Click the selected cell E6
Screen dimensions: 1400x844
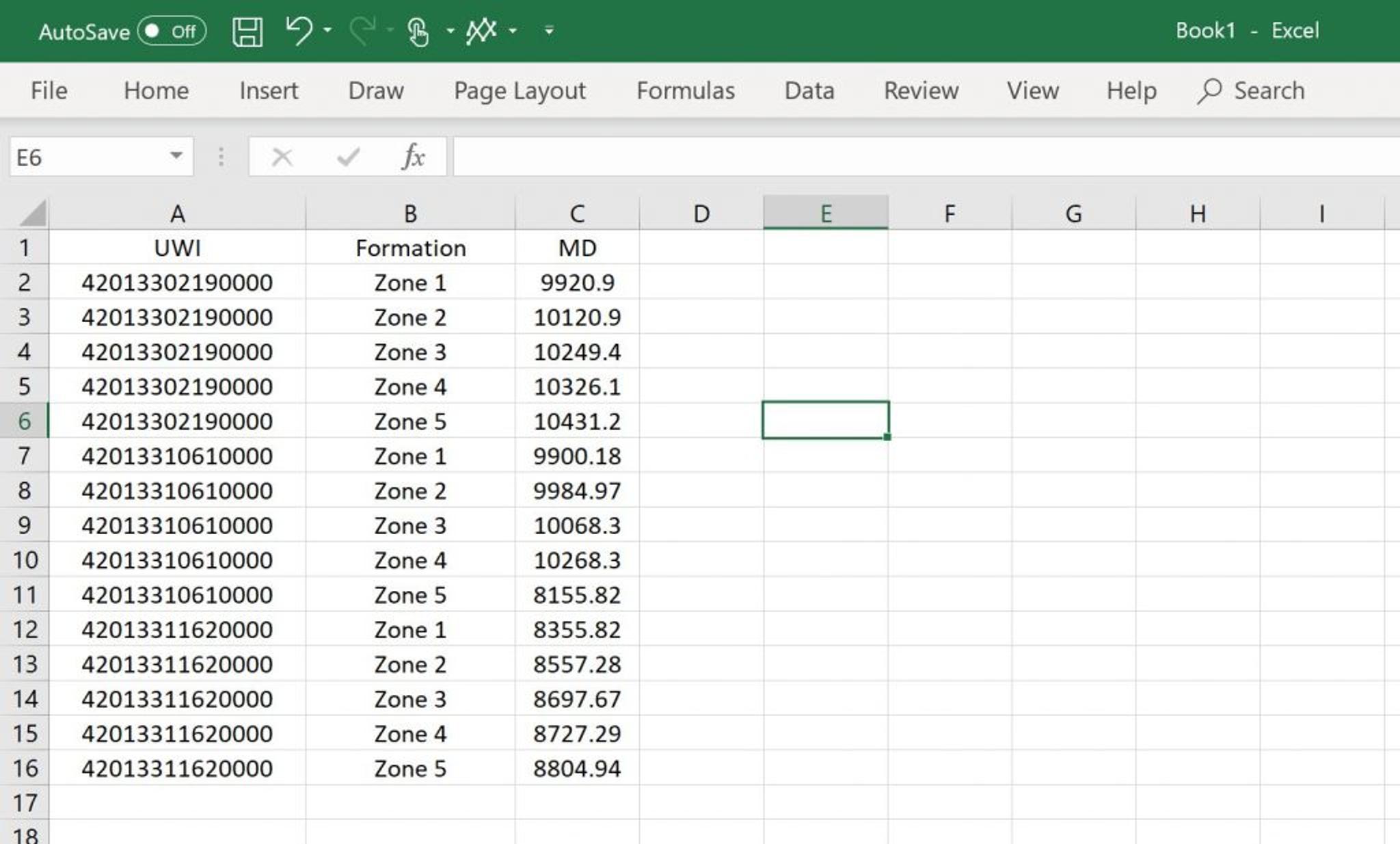(826, 420)
